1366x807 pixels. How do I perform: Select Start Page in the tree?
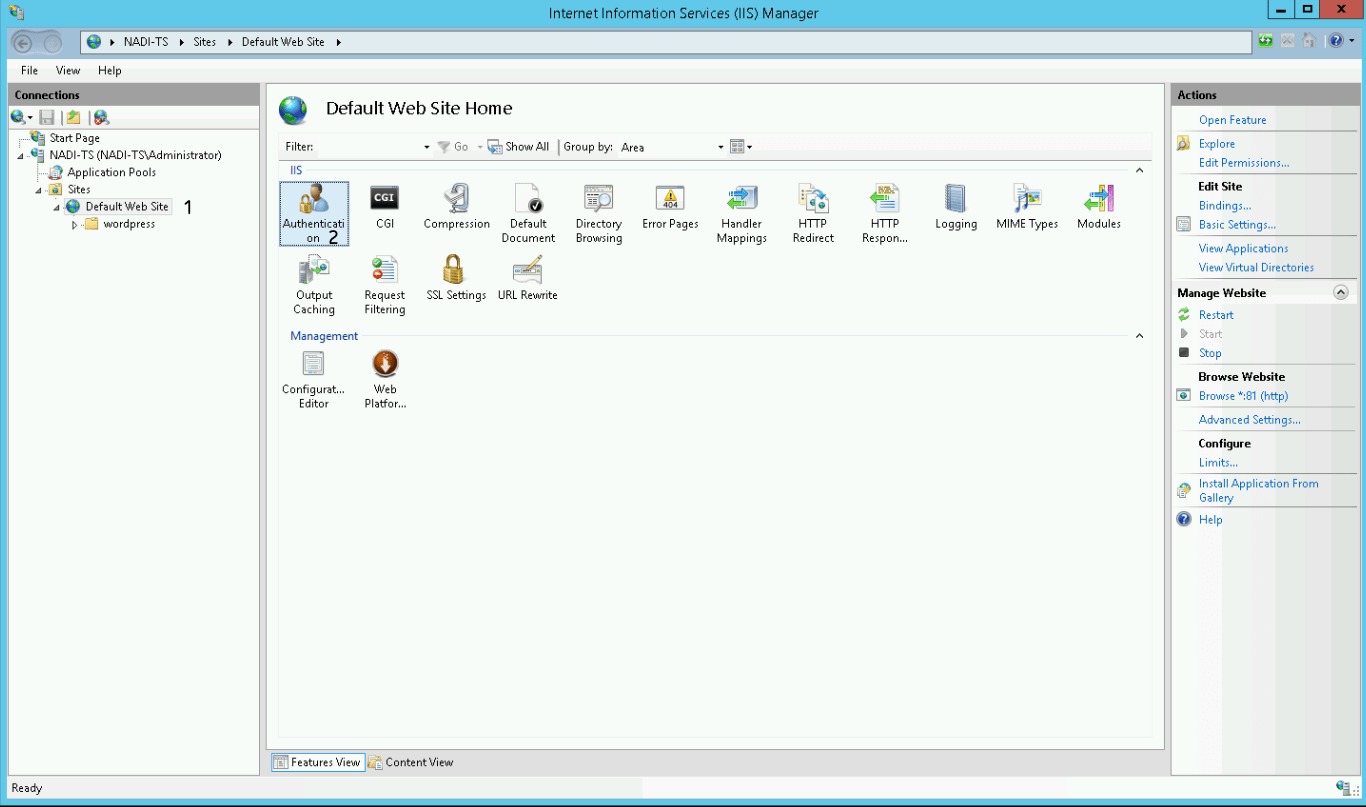75,138
